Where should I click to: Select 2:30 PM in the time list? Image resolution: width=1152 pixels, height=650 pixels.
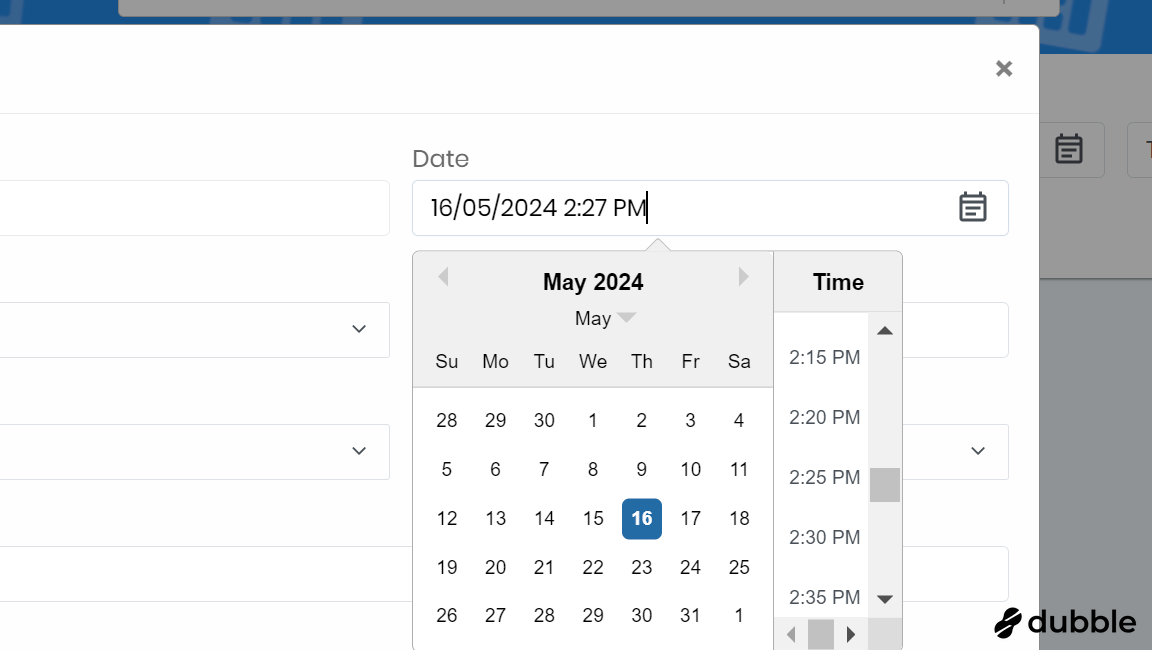pos(824,537)
